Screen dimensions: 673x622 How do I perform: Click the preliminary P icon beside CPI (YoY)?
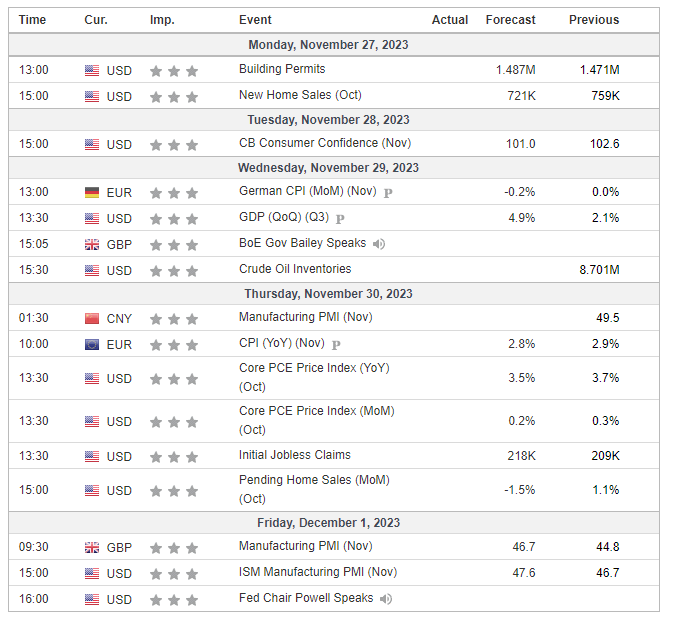[x=335, y=344]
